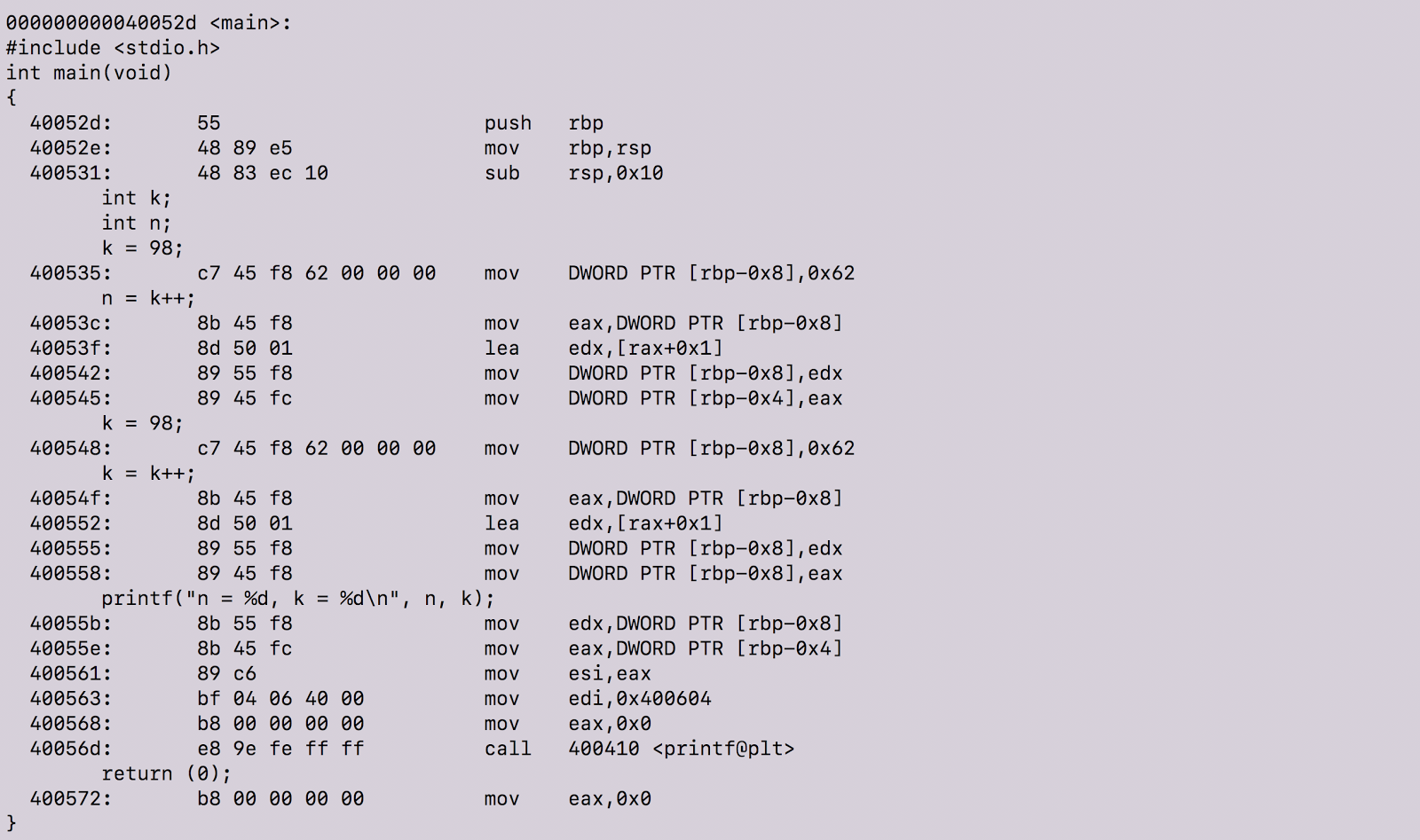
Task: Click the address 40052e label
Action: point(71,148)
